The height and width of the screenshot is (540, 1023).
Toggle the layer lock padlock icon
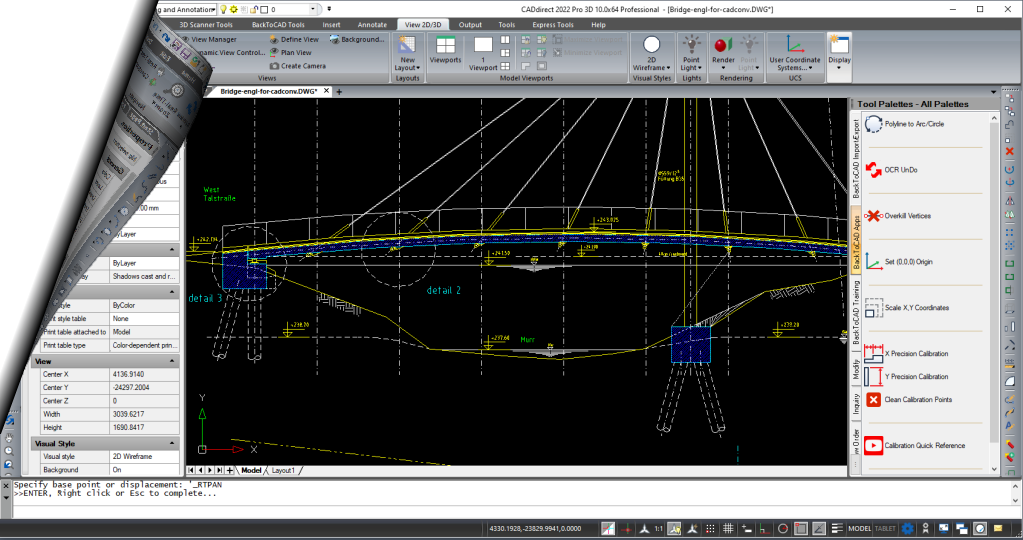[254, 9]
